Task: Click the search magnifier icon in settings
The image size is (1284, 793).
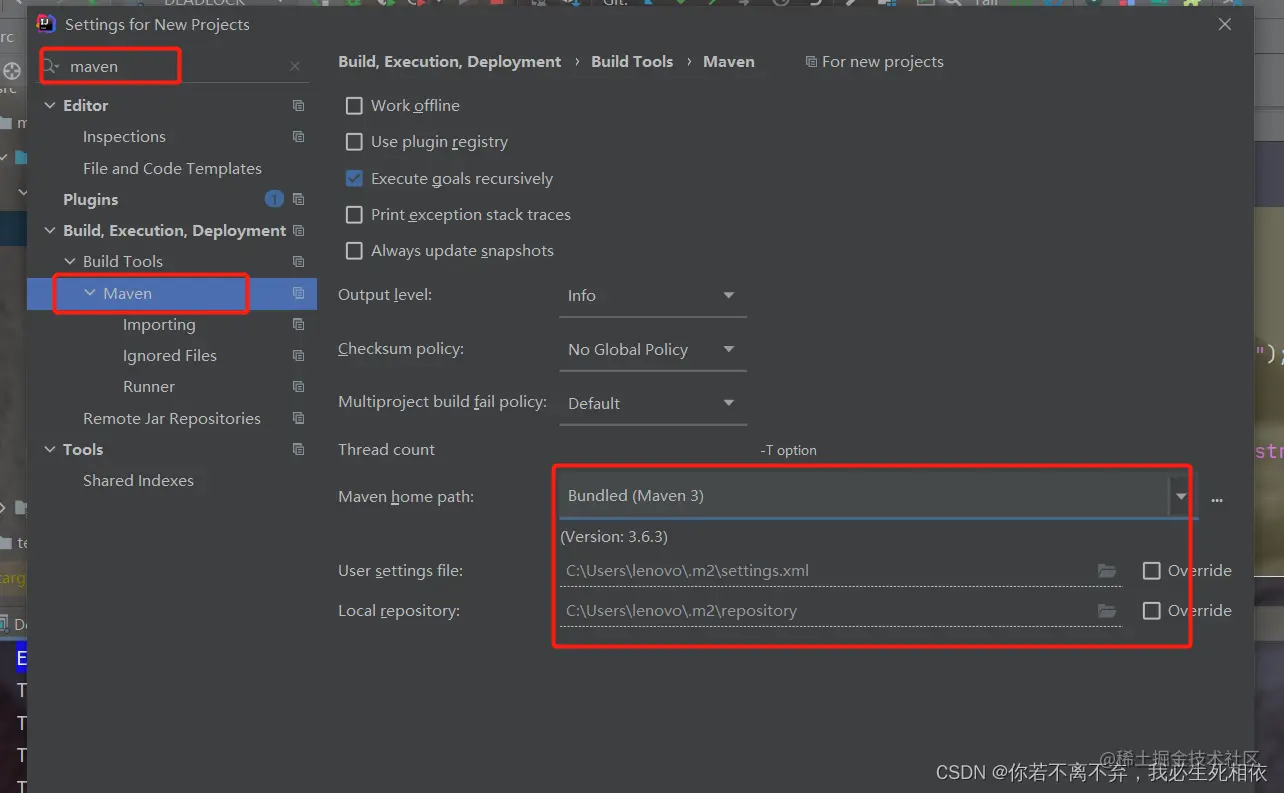Action: 51,66
